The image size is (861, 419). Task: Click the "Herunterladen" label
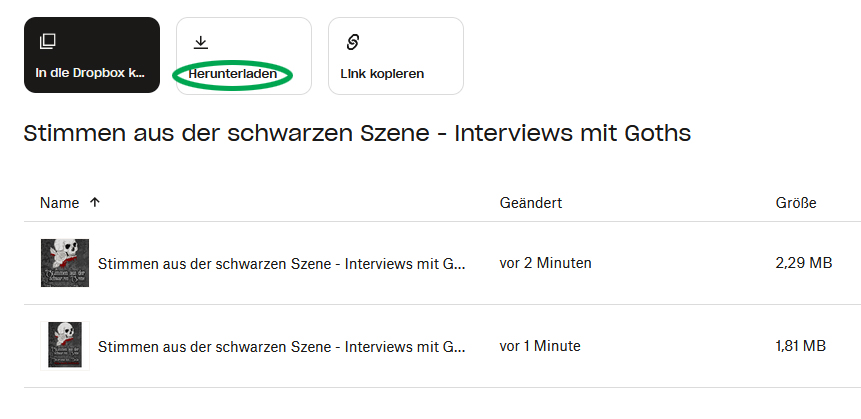232,74
